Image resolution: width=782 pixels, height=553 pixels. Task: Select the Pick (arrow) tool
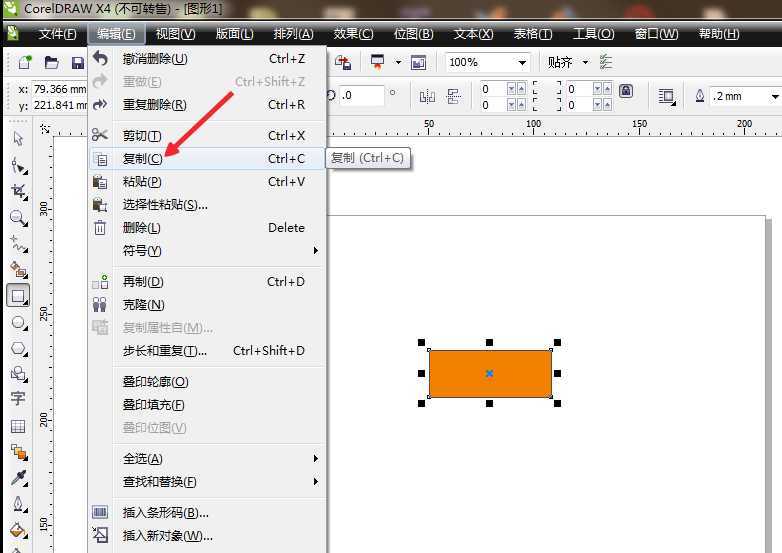point(18,139)
